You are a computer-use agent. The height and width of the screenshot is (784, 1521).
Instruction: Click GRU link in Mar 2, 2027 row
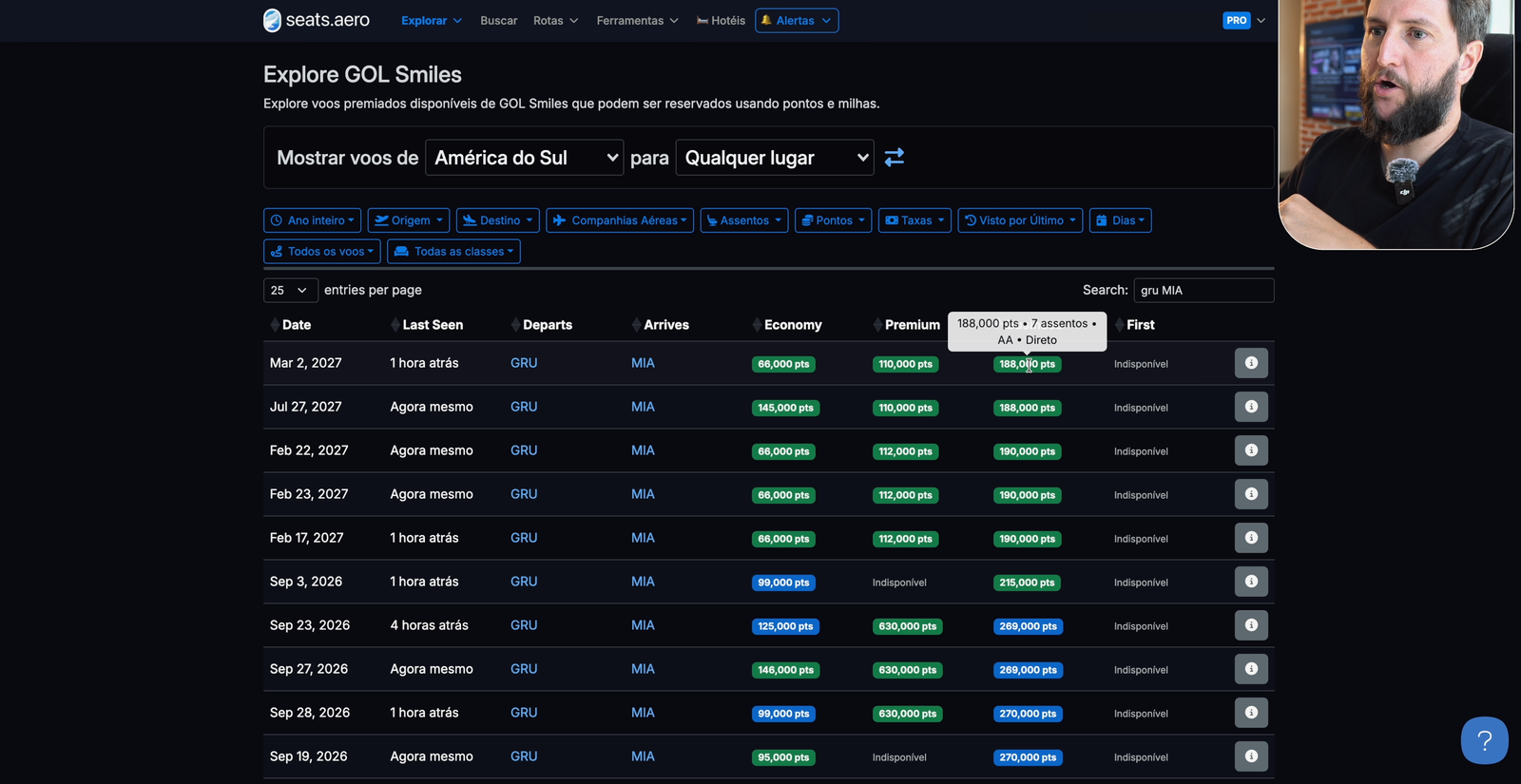(x=524, y=363)
